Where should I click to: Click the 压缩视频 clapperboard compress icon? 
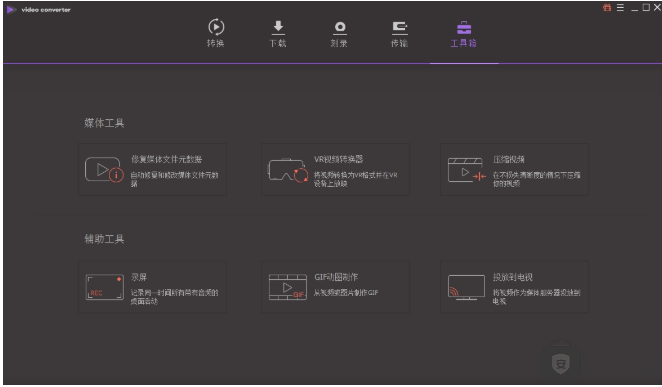[x=467, y=170]
